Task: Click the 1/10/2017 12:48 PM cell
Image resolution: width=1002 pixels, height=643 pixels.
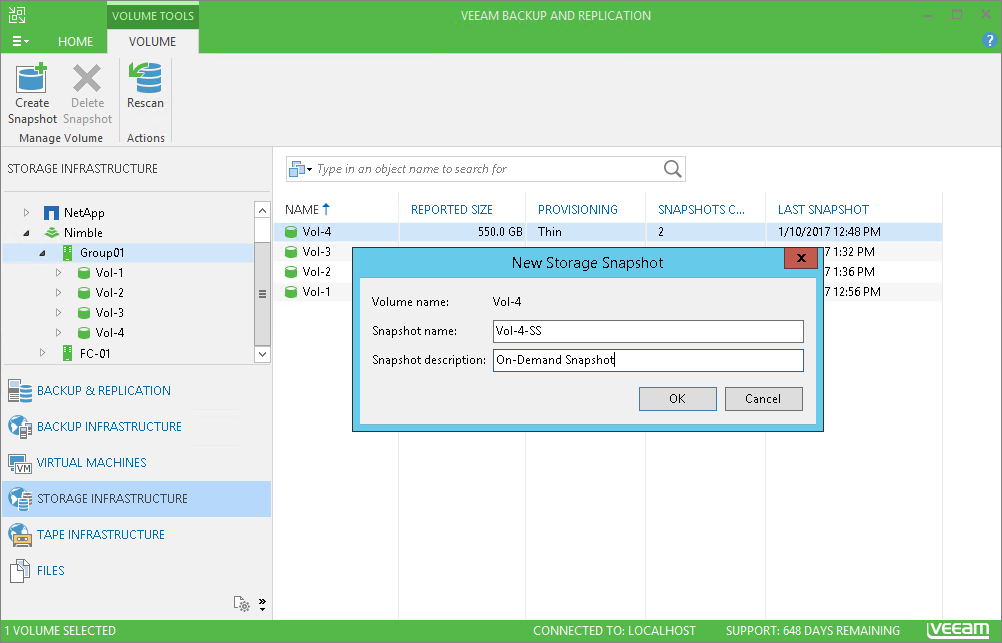Action: [829, 232]
